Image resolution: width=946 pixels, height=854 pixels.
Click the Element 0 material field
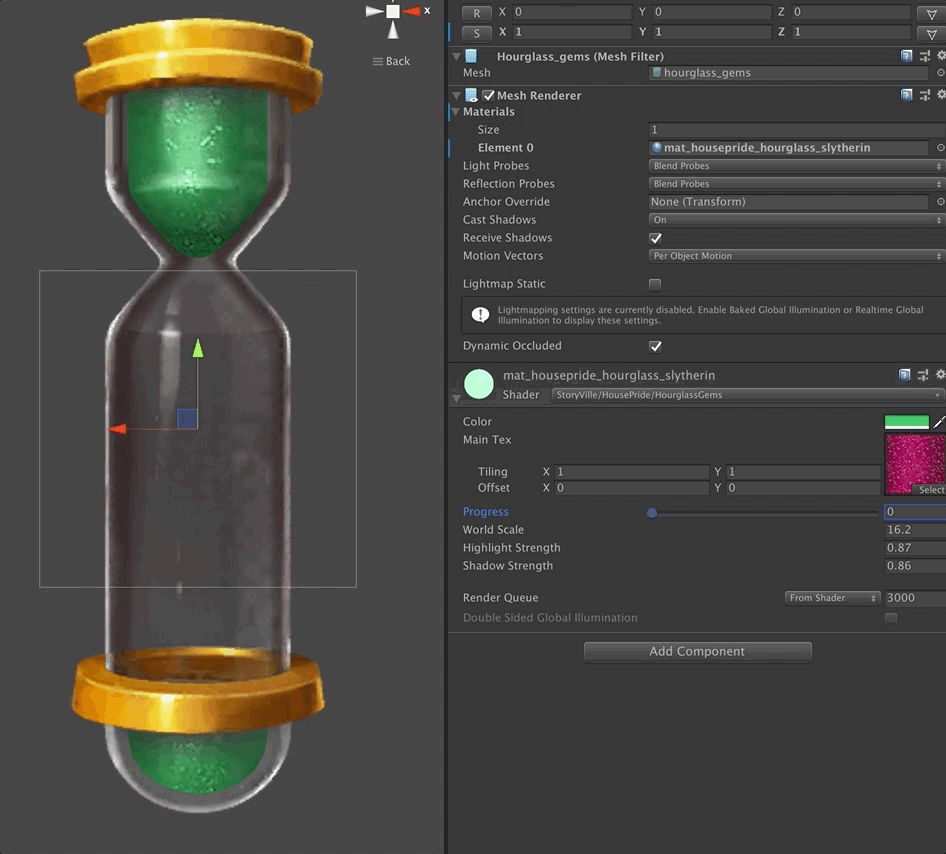coord(789,148)
